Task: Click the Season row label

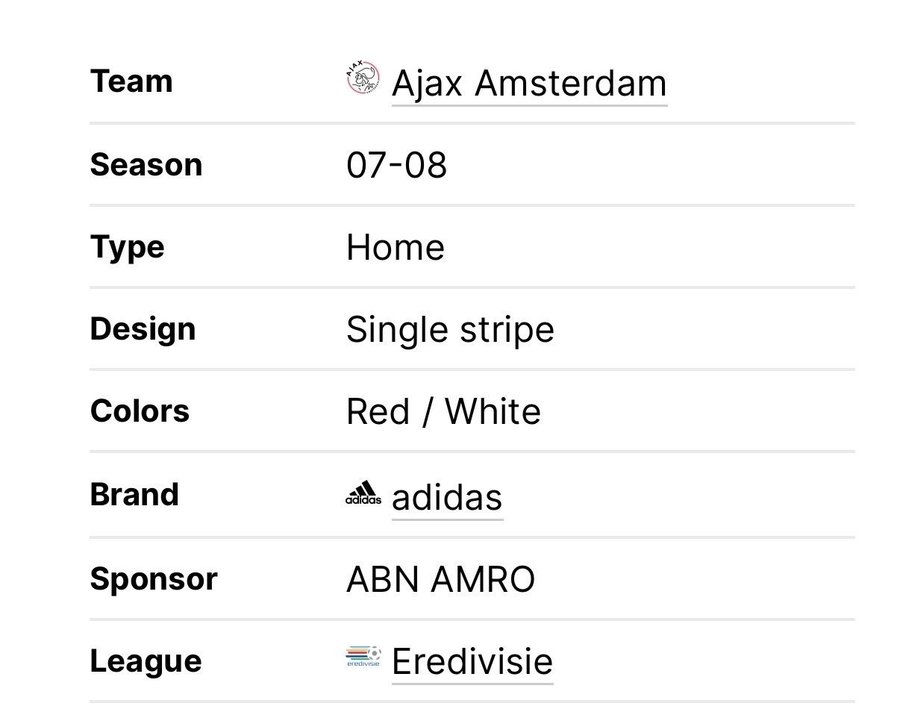Action: coord(146,164)
